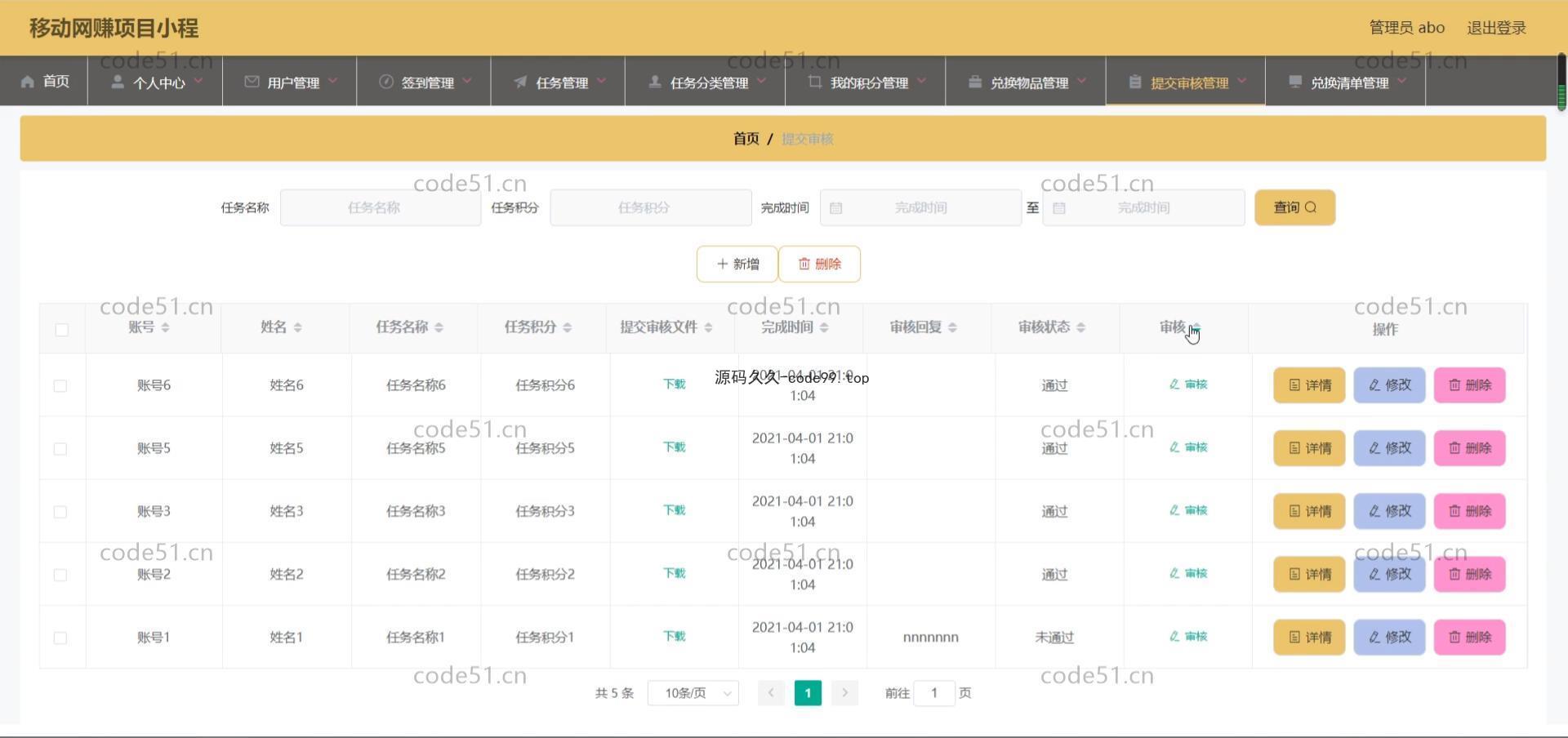Image resolution: width=1568 pixels, height=738 pixels.
Task: Click into the 任务名称 search field
Action: click(x=381, y=207)
